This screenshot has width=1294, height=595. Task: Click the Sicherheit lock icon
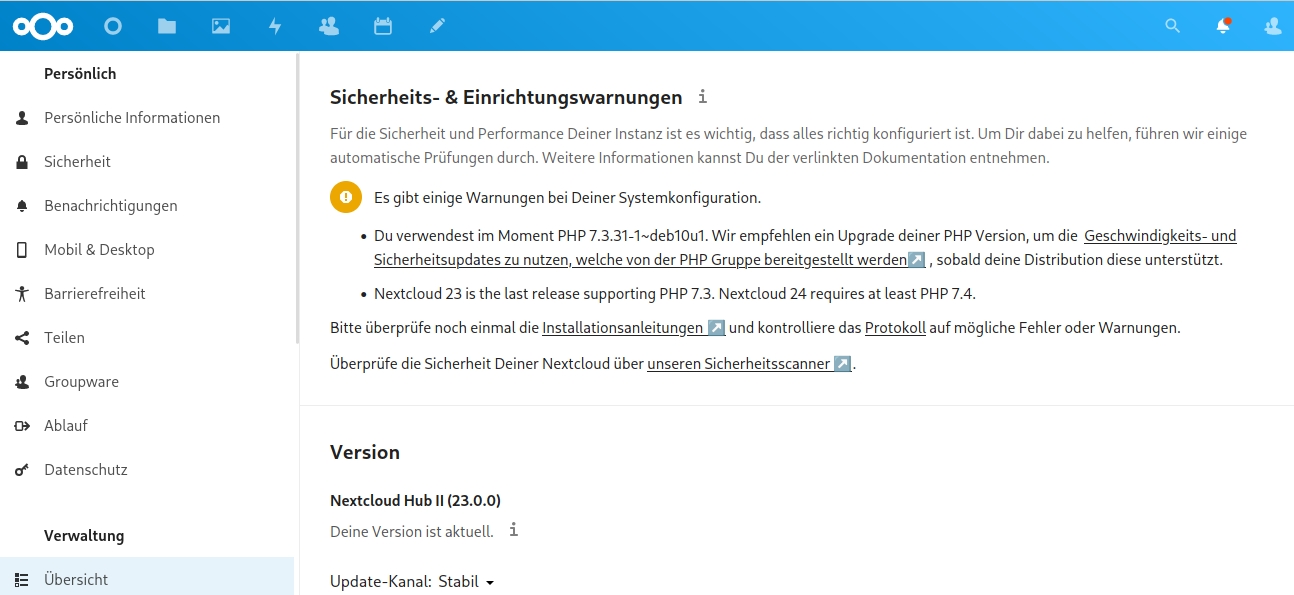pos(22,162)
